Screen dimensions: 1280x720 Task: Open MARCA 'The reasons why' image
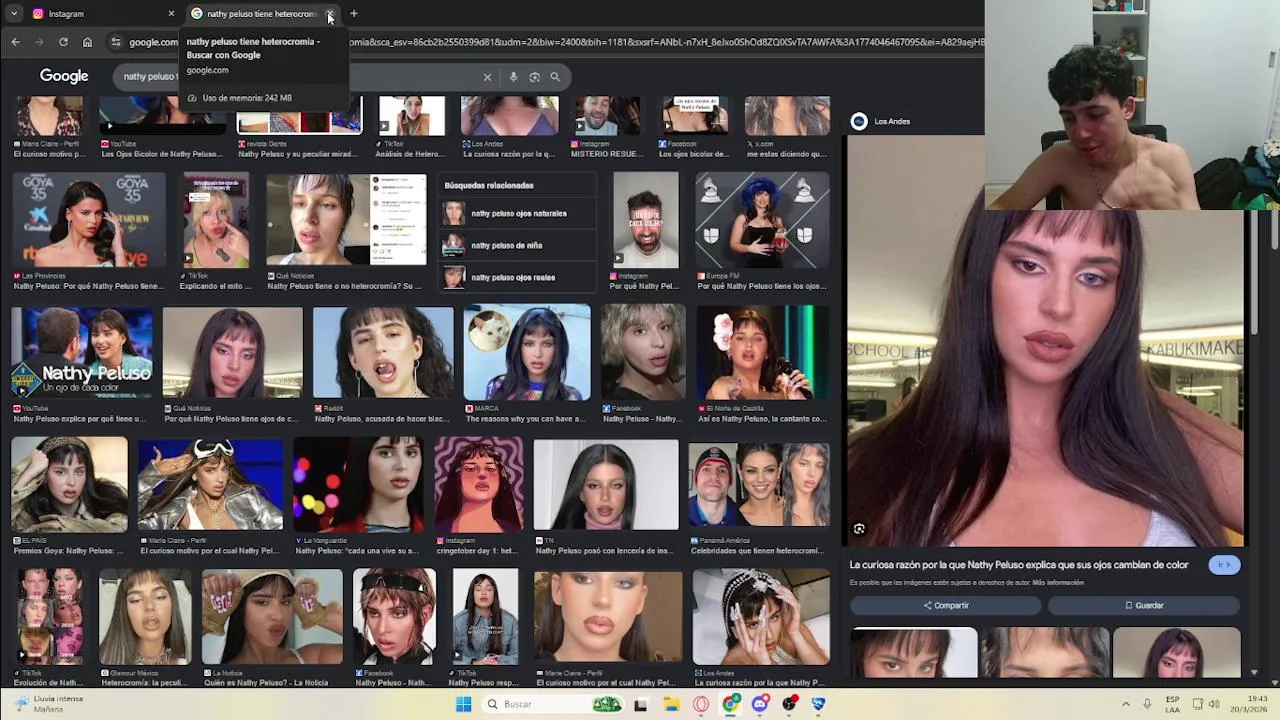tap(527, 352)
